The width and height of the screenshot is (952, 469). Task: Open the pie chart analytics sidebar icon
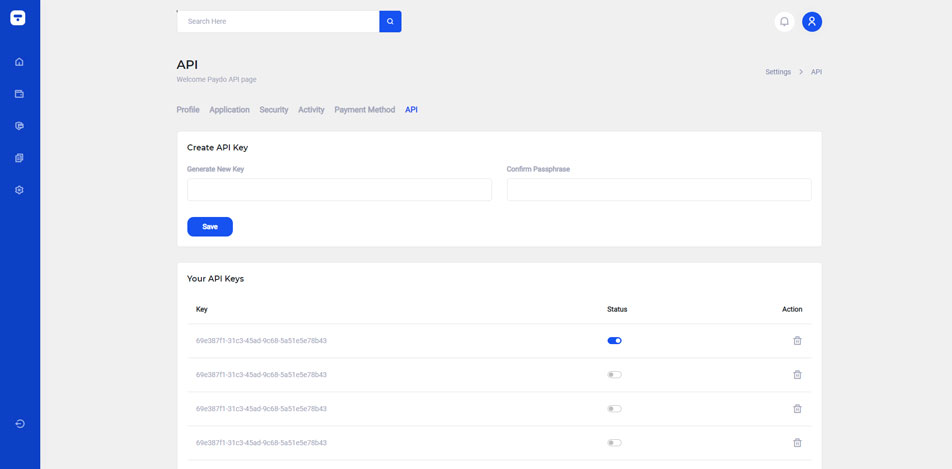pos(19,126)
